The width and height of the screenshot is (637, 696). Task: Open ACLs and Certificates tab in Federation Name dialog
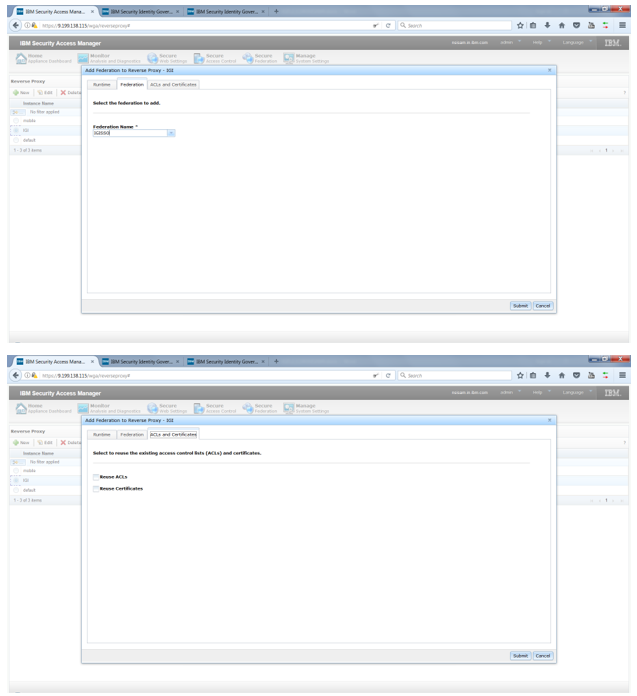(x=173, y=84)
